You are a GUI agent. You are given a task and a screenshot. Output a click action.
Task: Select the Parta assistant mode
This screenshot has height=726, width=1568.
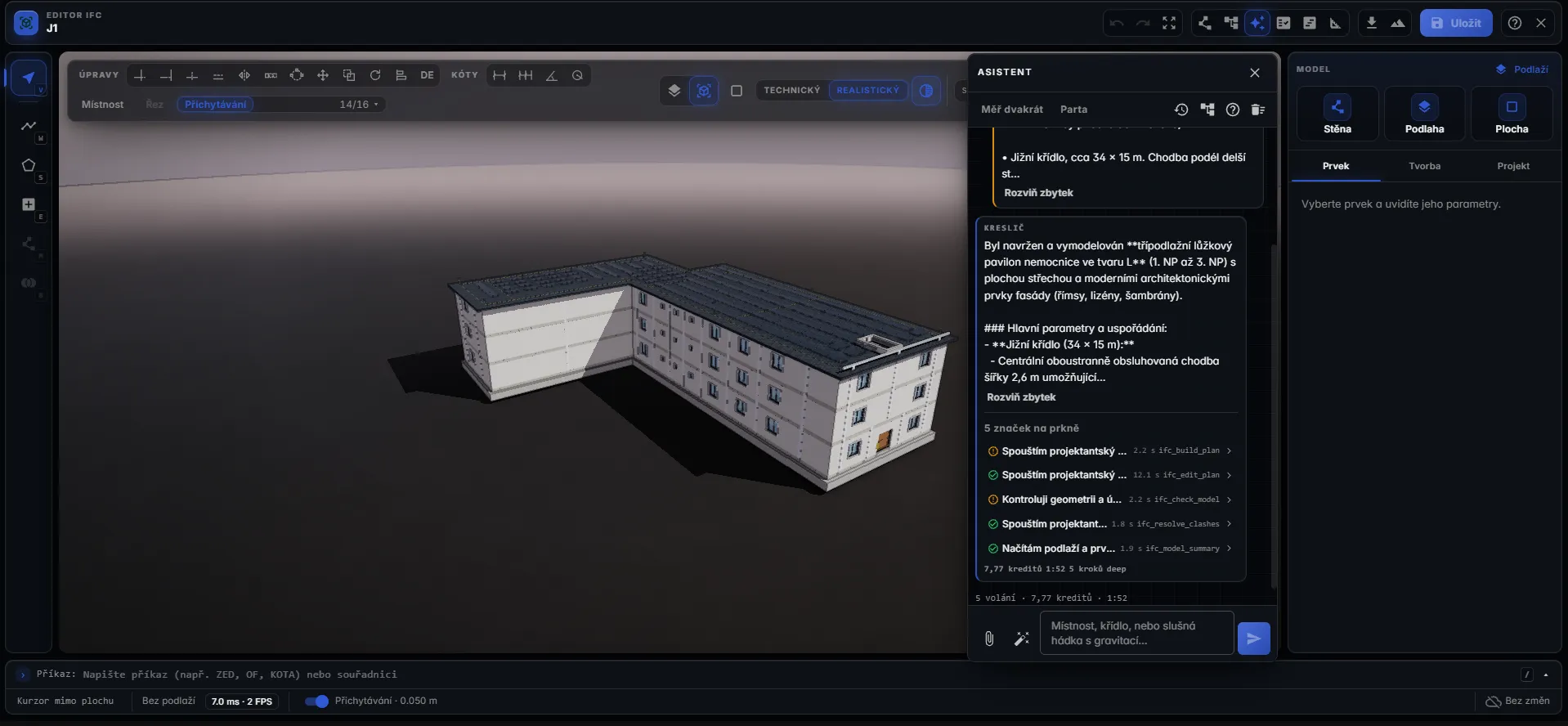tap(1073, 110)
